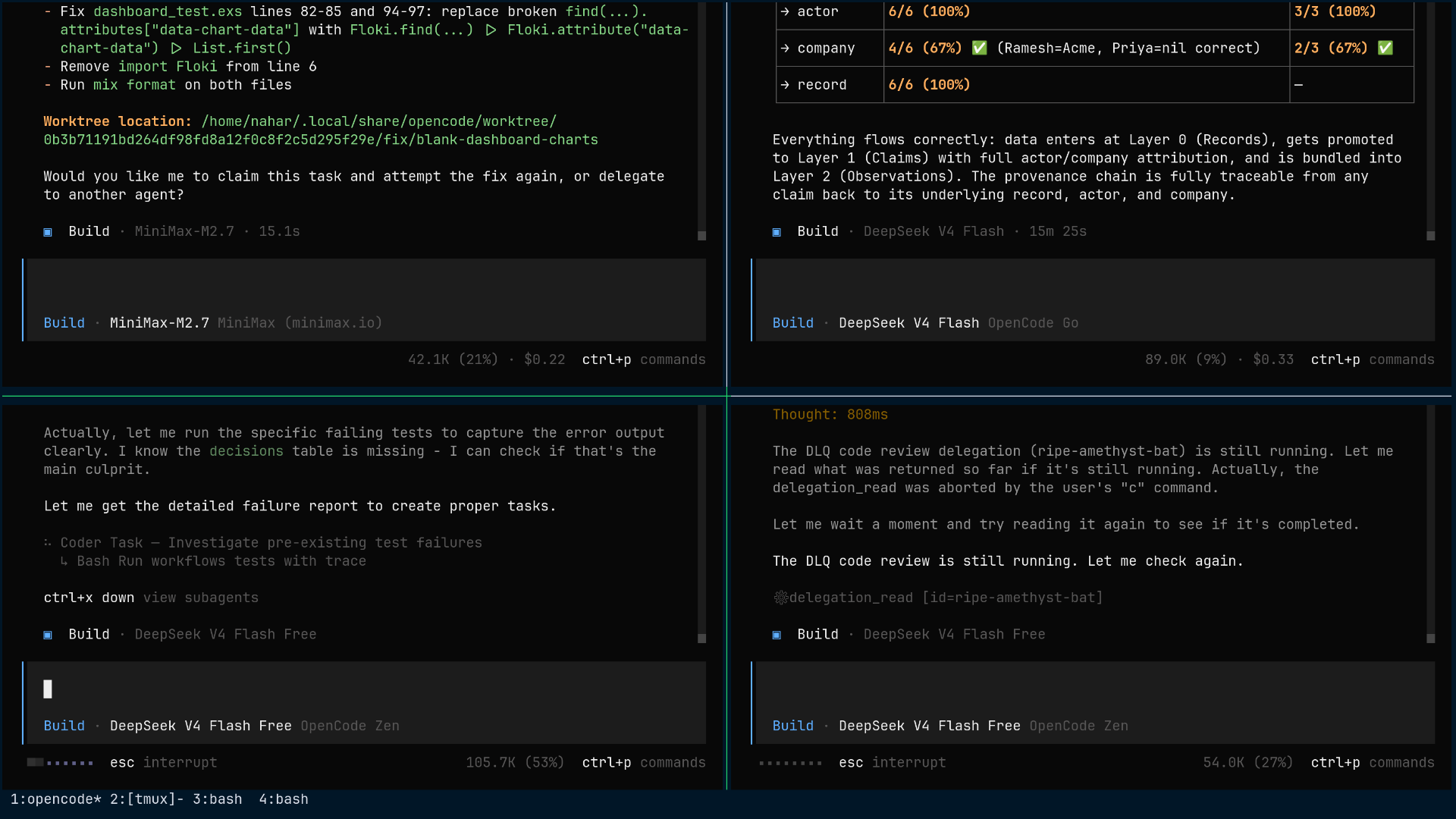The image size is (1456, 819).
Task: Switch to tmux window 3:bash
Action: 218,799
